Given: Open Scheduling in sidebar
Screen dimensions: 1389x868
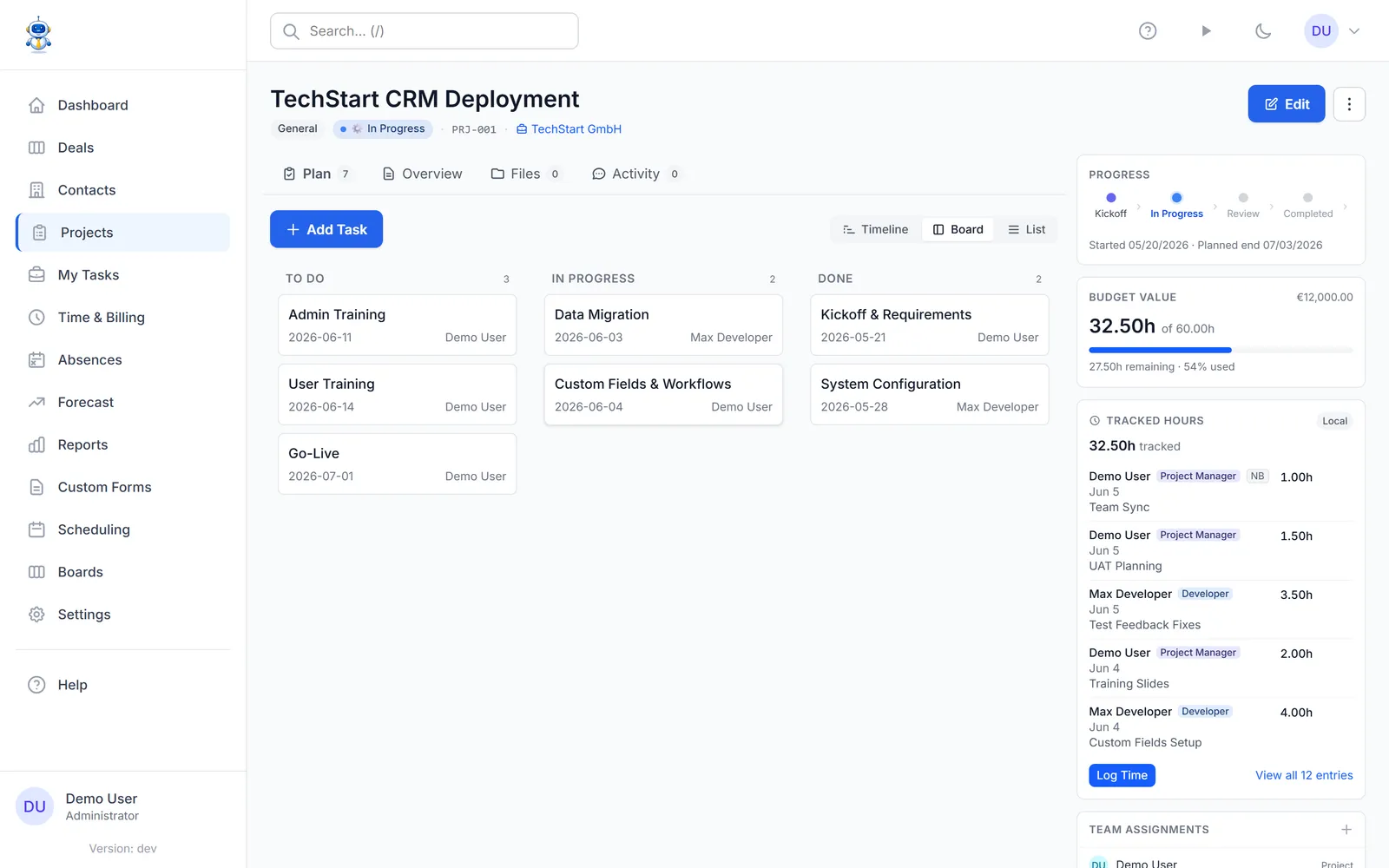Looking at the screenshot, I should click(x=122, y=530).
